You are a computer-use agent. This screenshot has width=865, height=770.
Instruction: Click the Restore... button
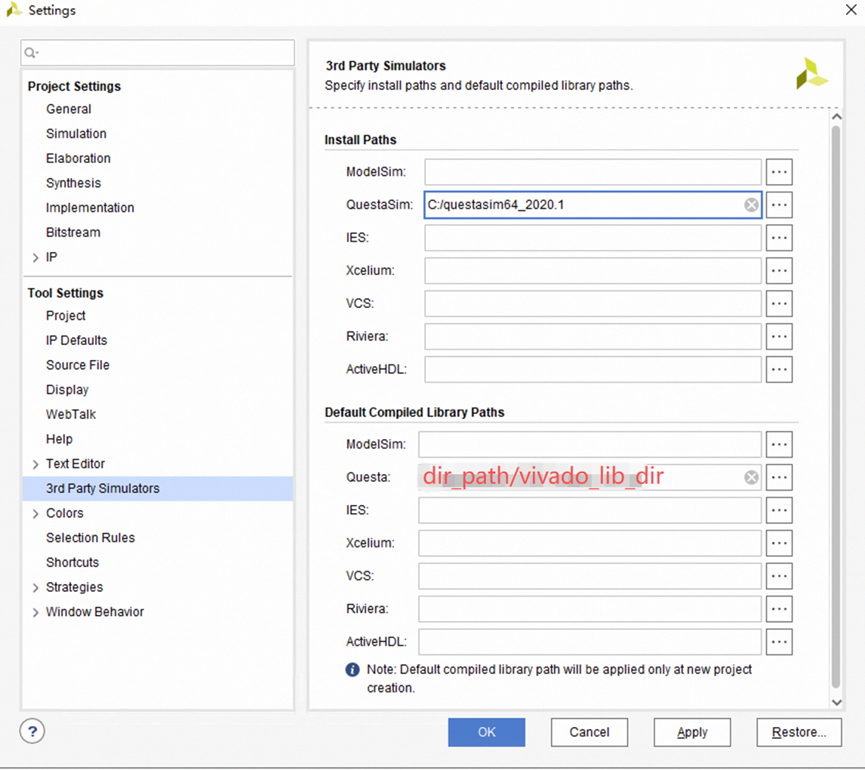[799, 732]
